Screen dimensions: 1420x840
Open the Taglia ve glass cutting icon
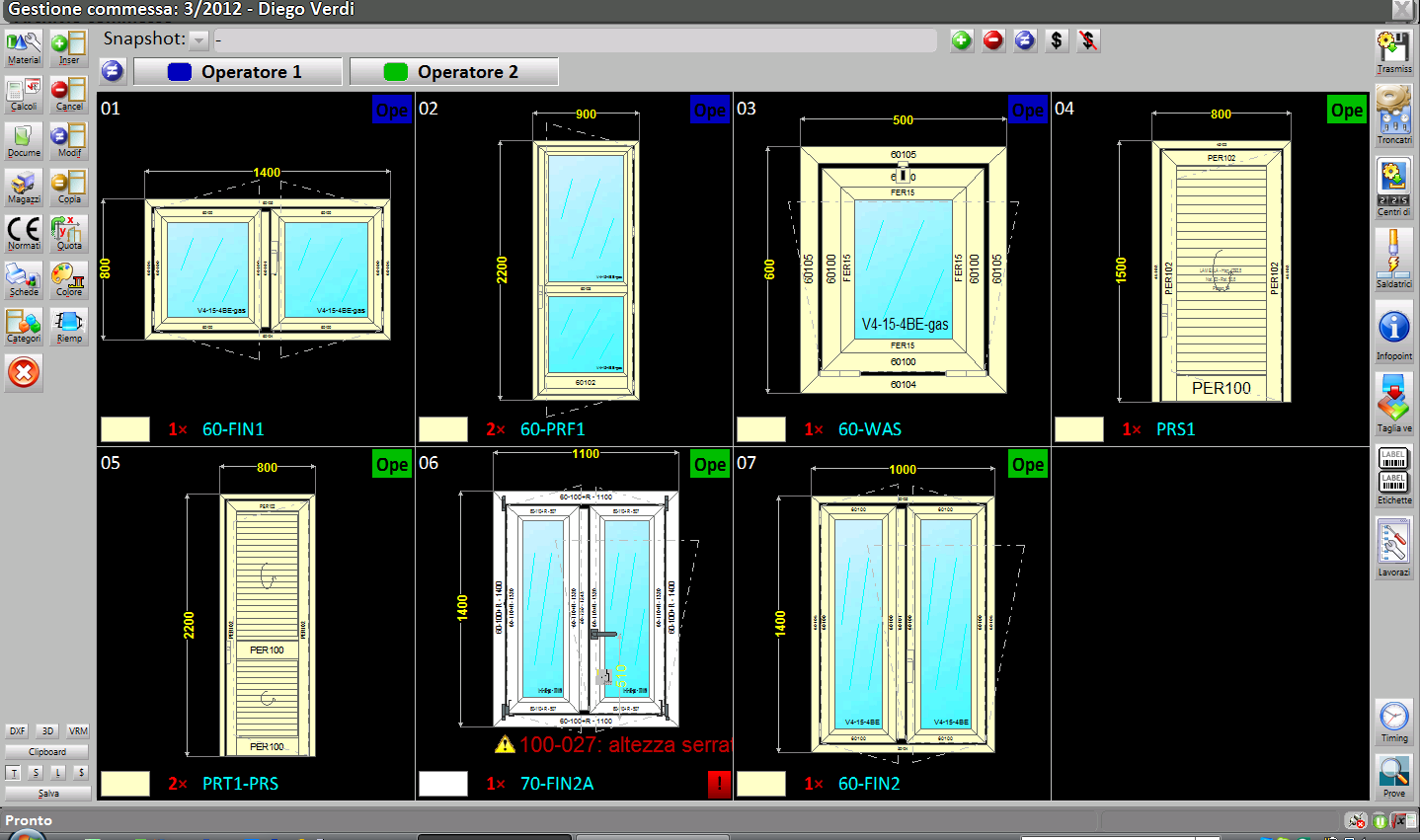coord(1394,405)
